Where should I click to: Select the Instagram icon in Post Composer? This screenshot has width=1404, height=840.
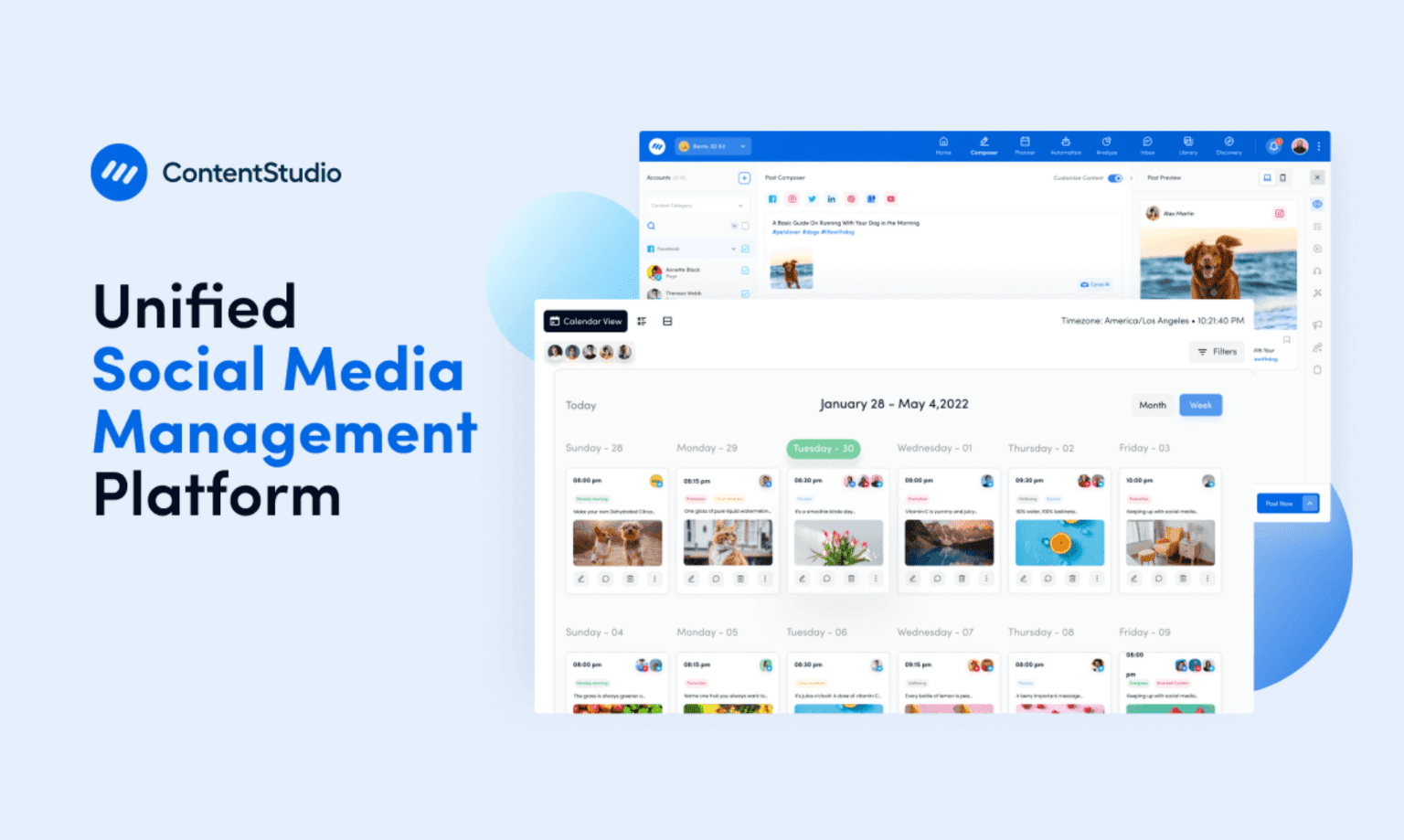(x=792, y=198)
